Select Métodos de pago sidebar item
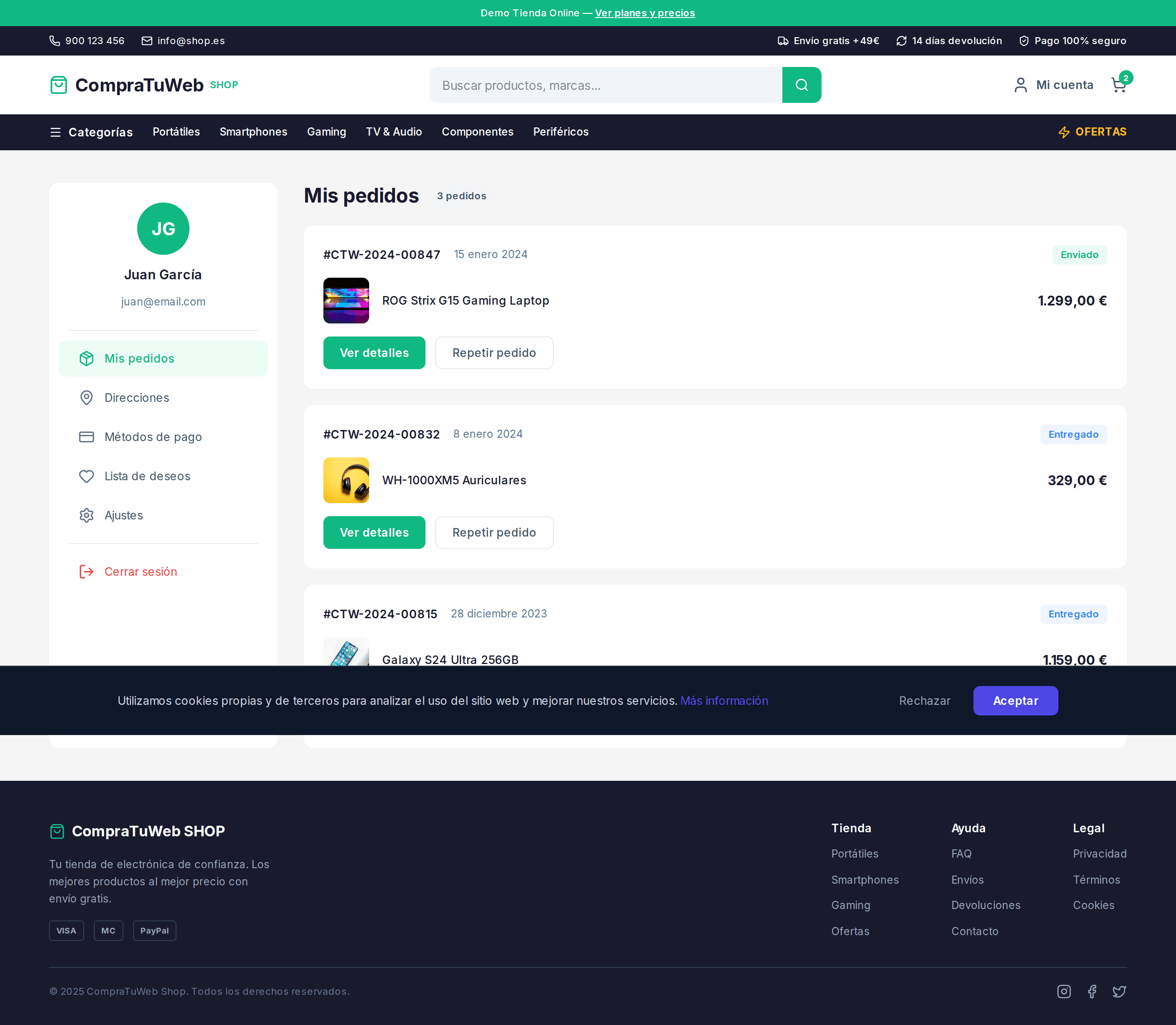Viewport: 1176px width, 1025px height. tap(153, 437)
